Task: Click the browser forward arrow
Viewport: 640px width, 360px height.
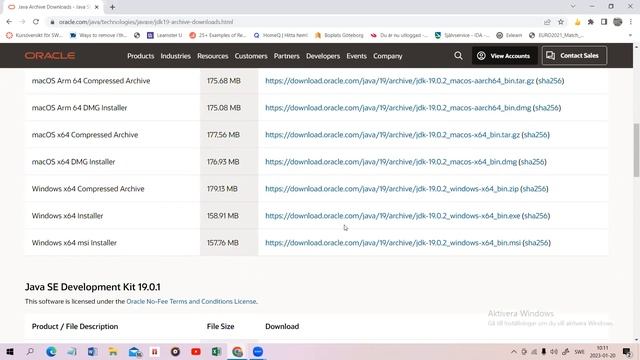Action: click(x=22, y=22)
